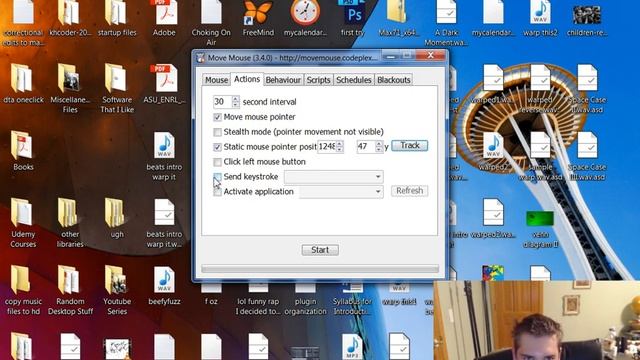This screenshot has width=640, height=360.
Task: Toggle Static mouse pointer position checkbox
Action: pyautogui.click(x=218, y=147)
